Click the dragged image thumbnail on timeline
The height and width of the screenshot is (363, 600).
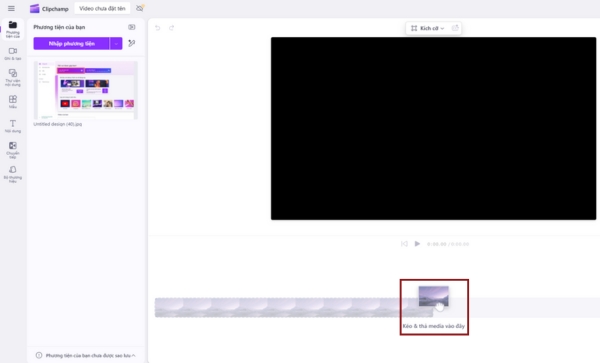434,296
